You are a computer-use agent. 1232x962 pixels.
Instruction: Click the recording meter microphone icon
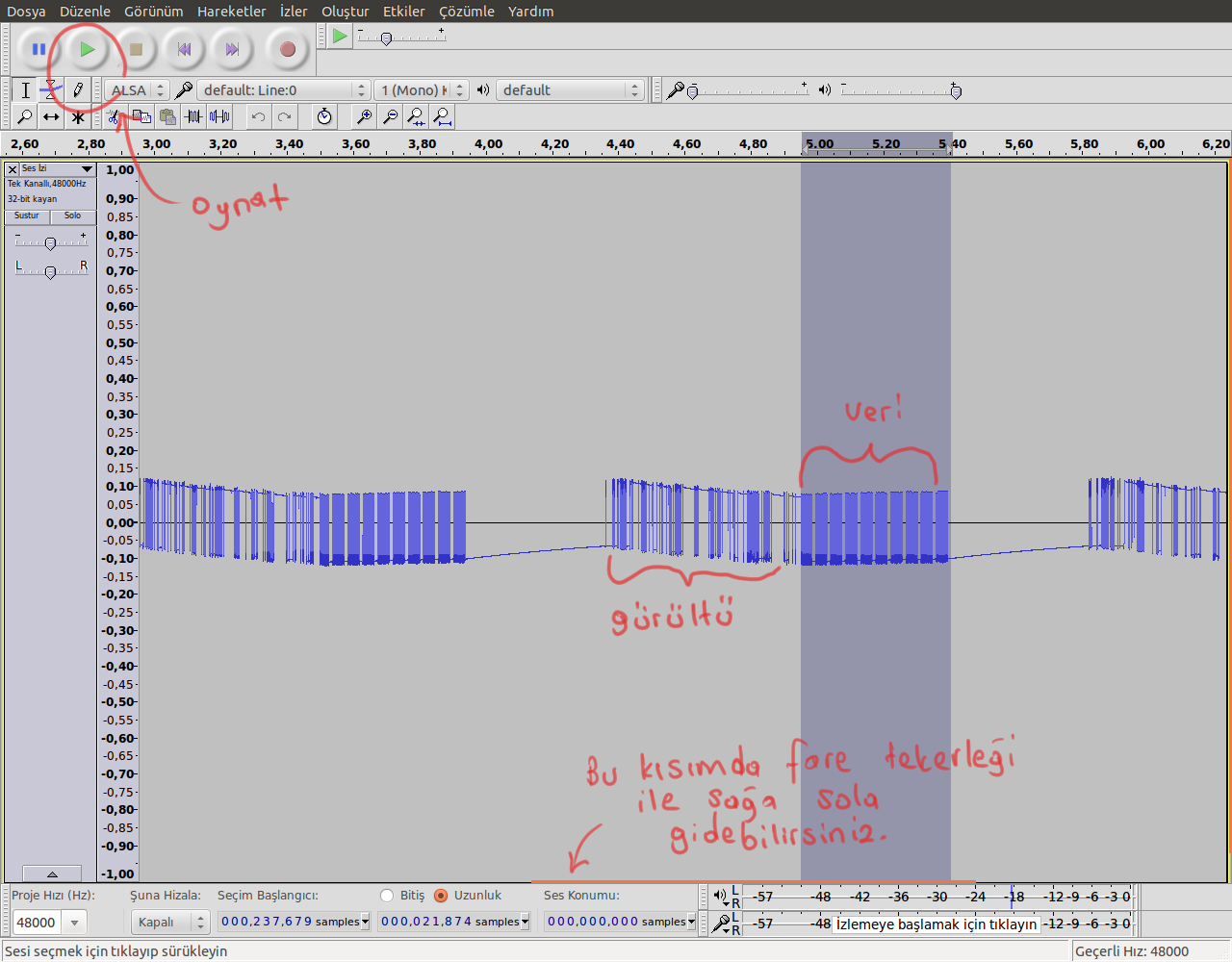point(722,924)
